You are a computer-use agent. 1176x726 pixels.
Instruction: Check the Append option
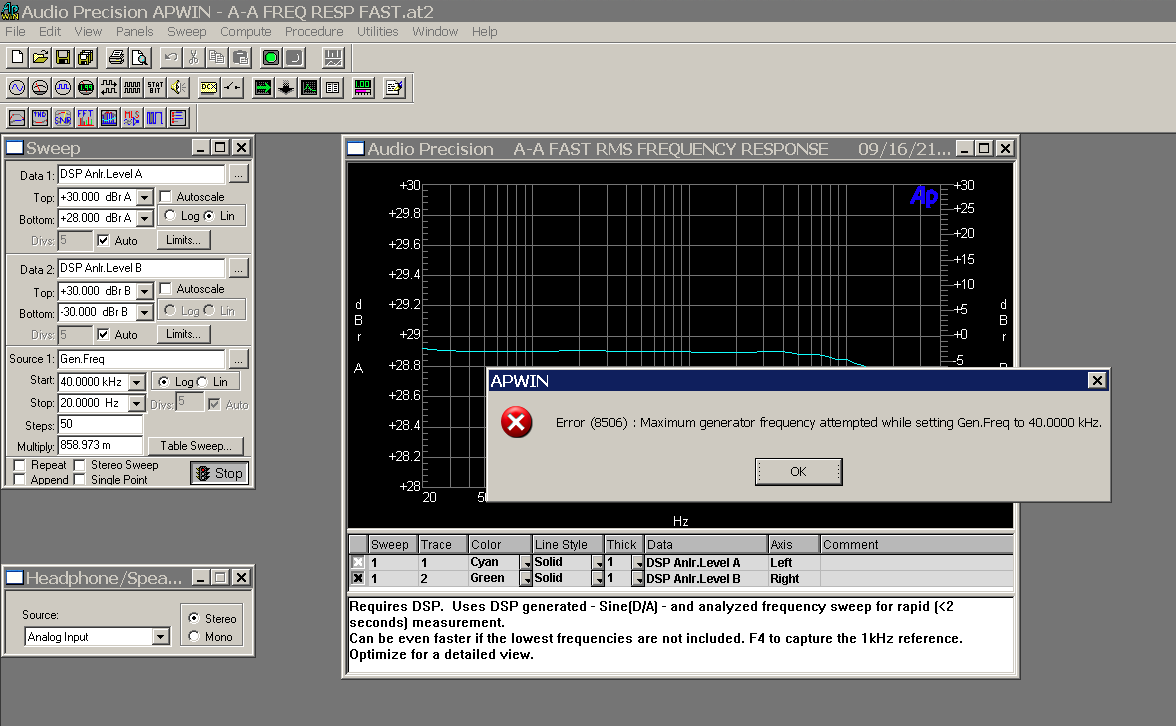point(20,480)
